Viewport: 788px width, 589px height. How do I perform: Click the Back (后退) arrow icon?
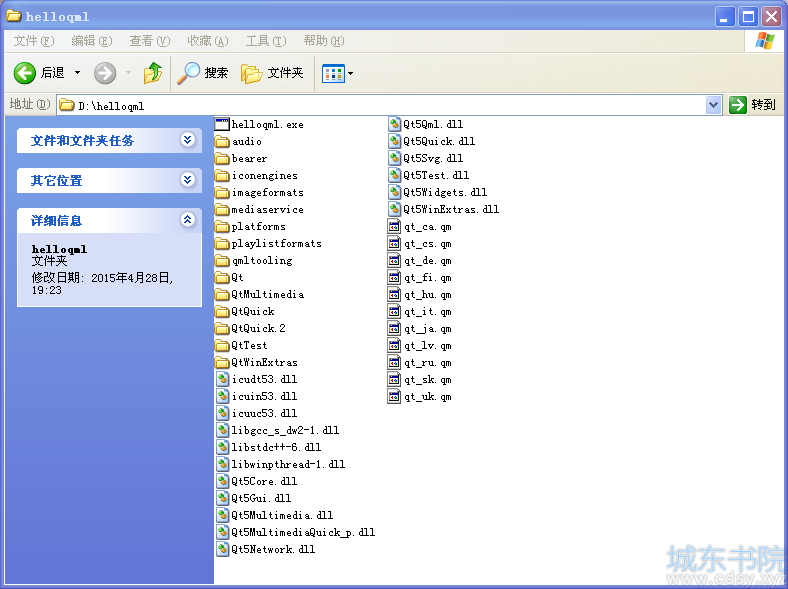24,73
